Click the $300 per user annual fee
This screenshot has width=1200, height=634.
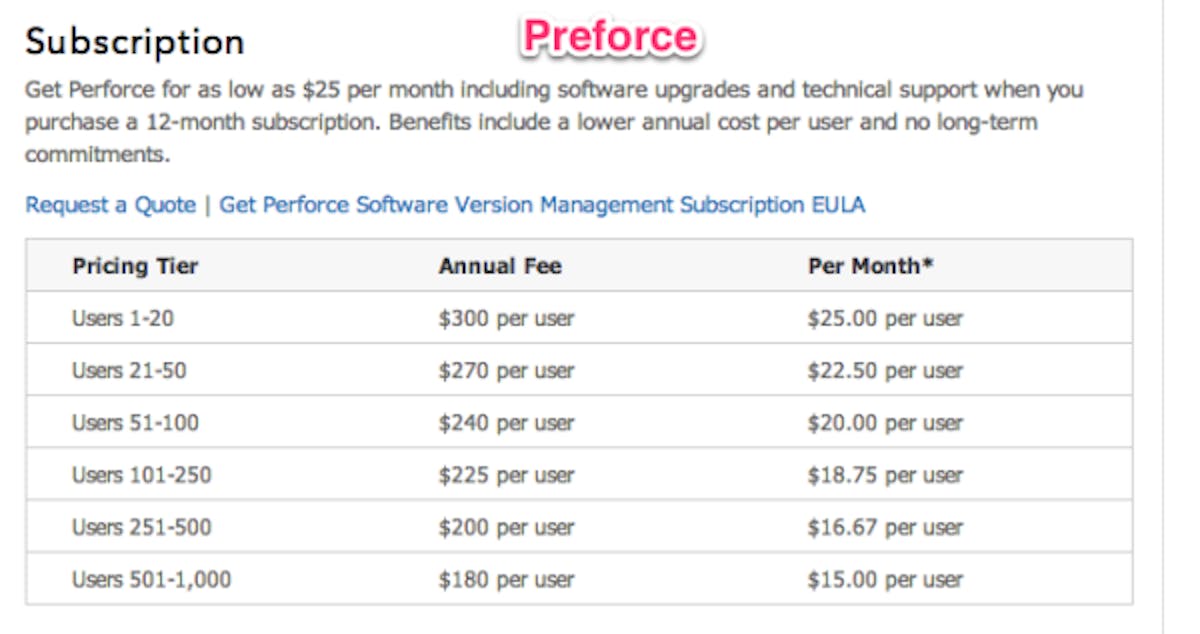click(506, 319)
